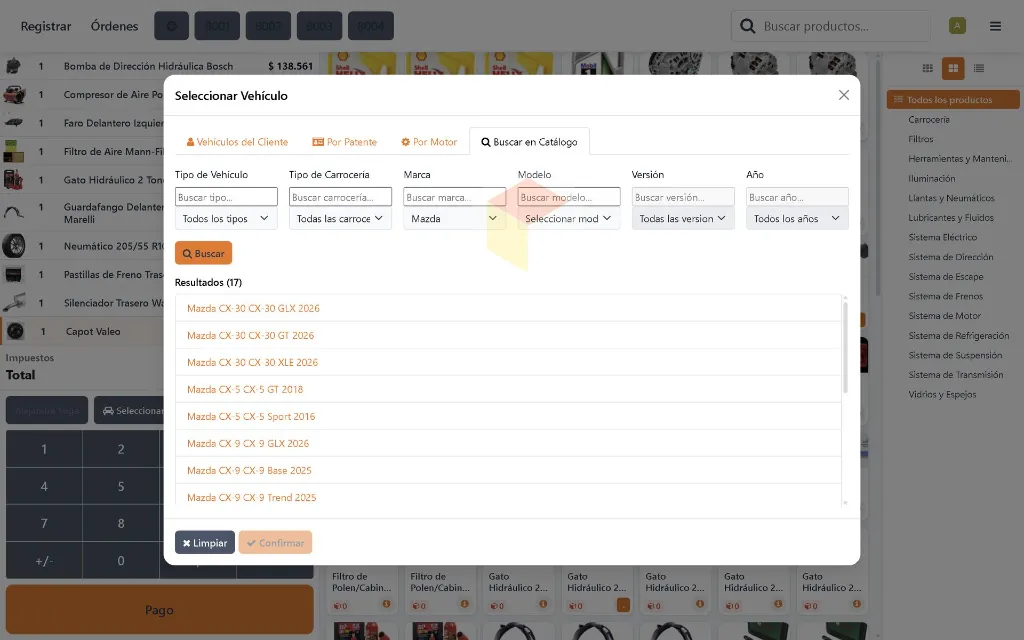Screen dimensions: 1024x640
Task: Open the Vehículos del Cliente tab
Action: pyautogui.click(x=237, y=142)
